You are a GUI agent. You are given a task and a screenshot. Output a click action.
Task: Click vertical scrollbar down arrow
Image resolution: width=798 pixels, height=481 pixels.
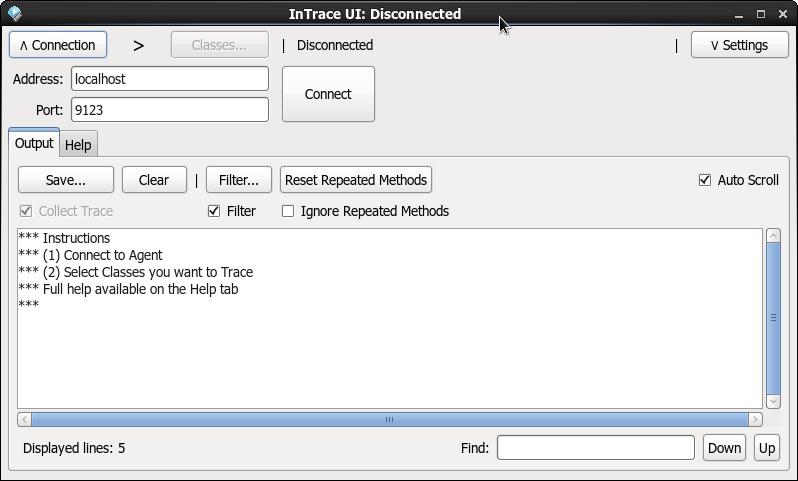click(773, 401)
